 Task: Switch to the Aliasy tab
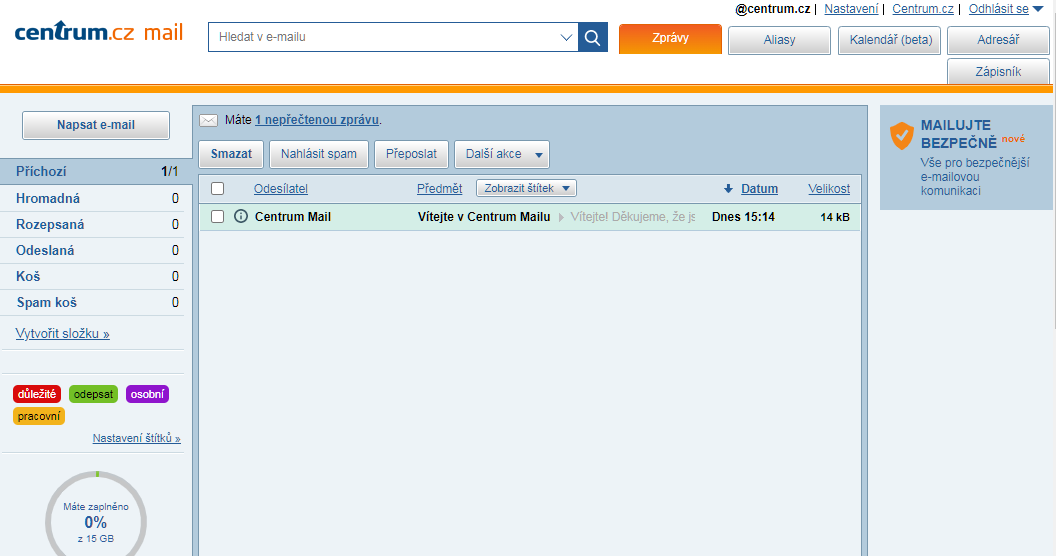(779, 40)
